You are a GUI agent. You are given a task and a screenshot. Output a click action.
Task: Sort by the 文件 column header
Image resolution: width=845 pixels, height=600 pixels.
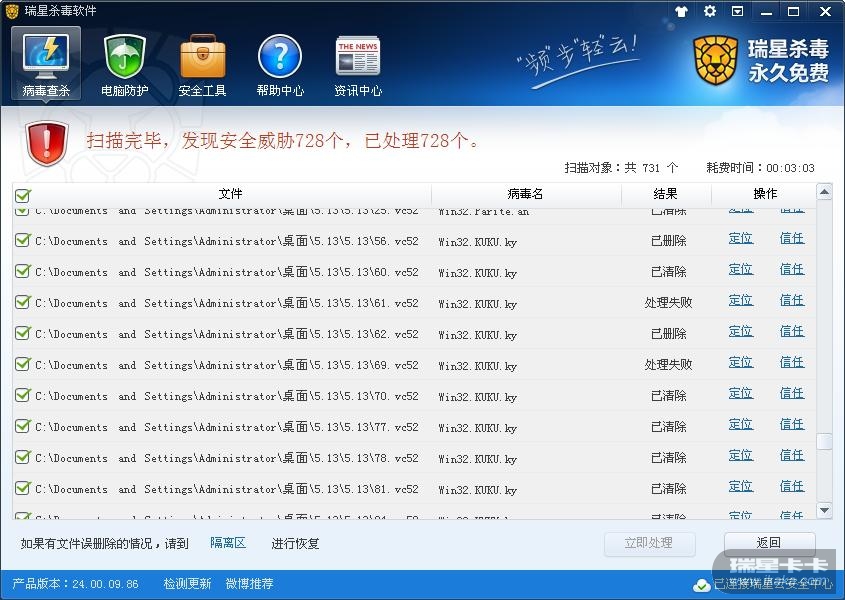230,195
